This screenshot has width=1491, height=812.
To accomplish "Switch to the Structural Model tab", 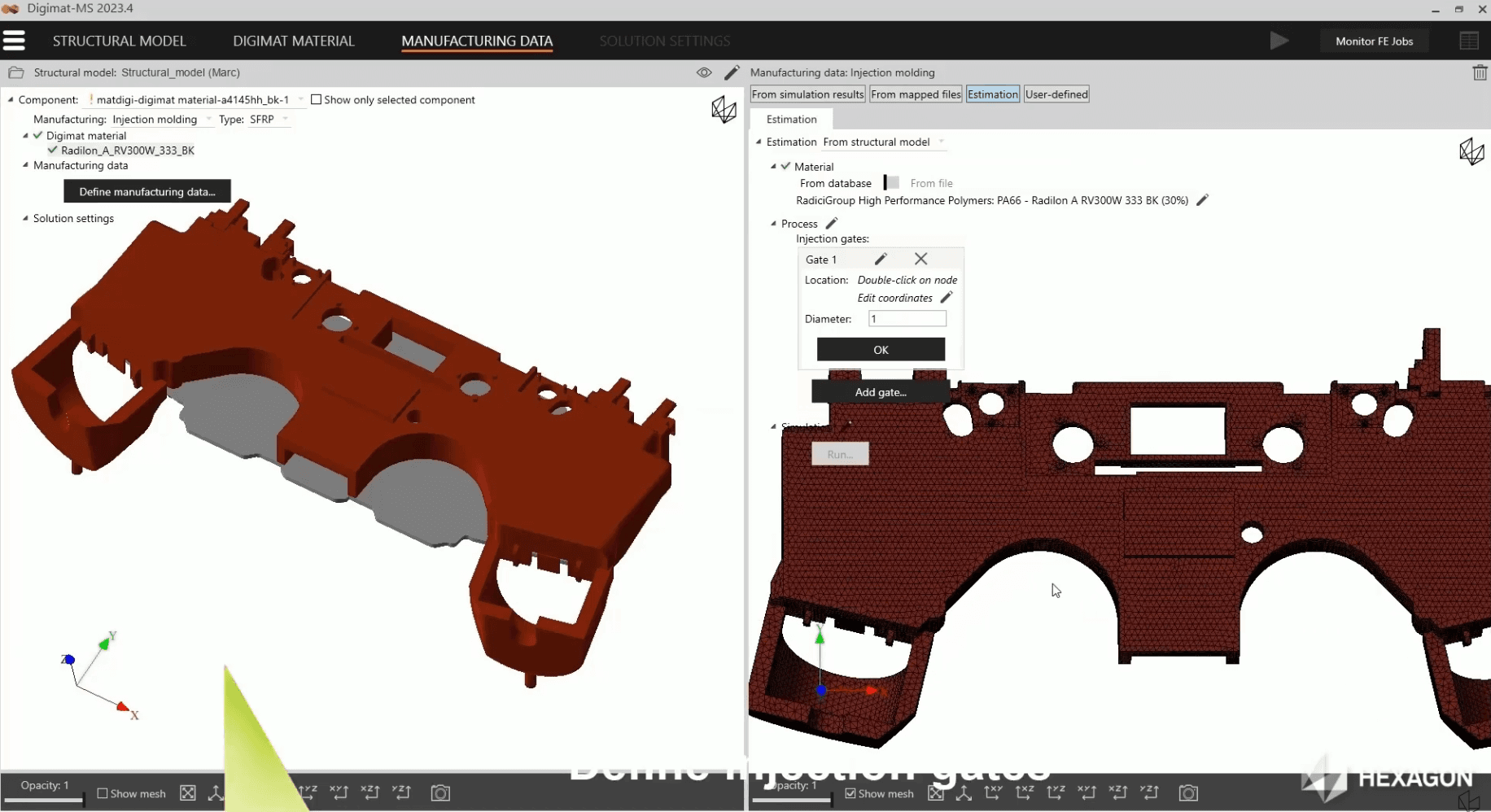I will click(119, 41).
